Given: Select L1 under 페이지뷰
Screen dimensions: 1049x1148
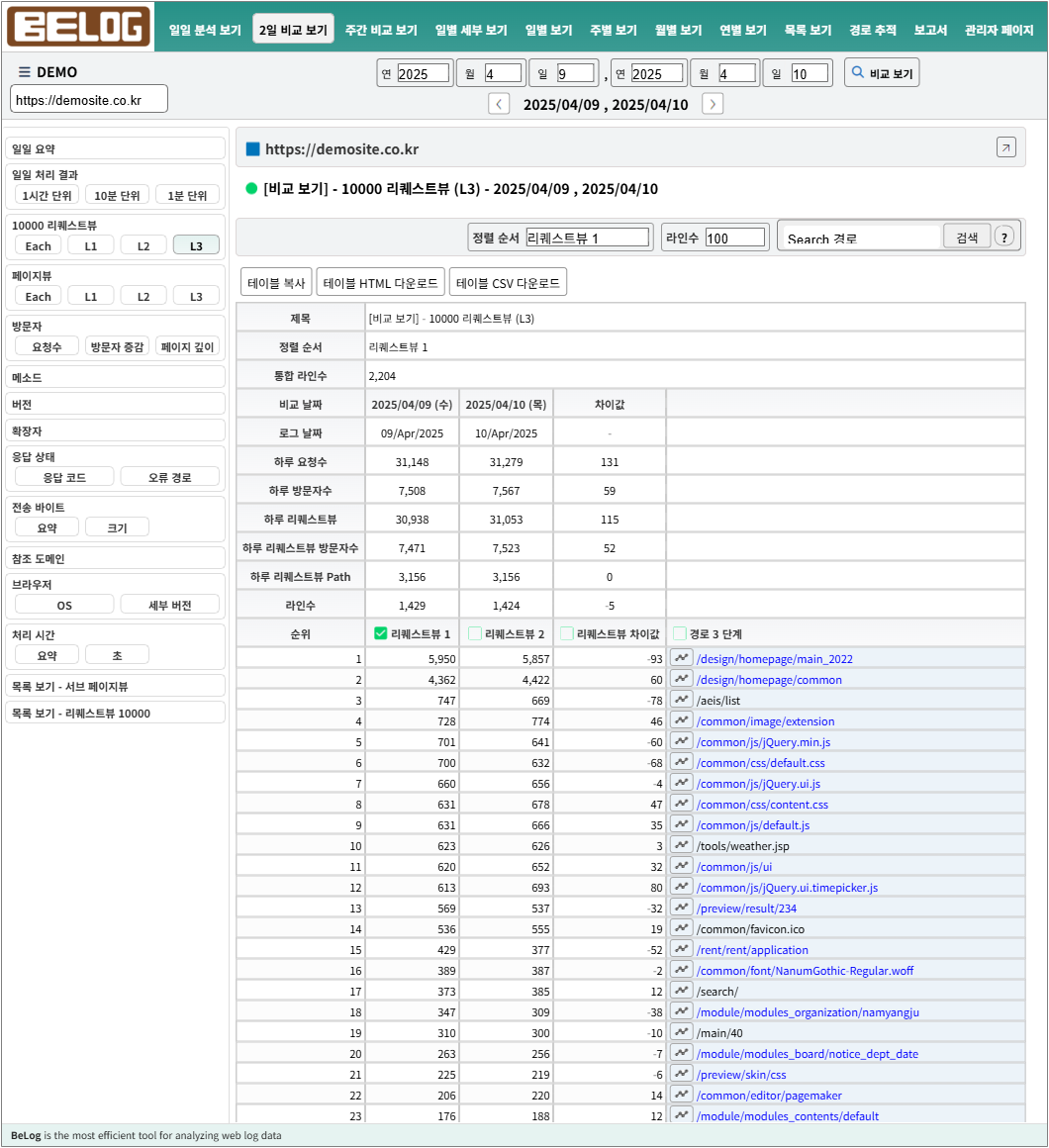Looking at the screenshot, I should [x=91, y=296].
